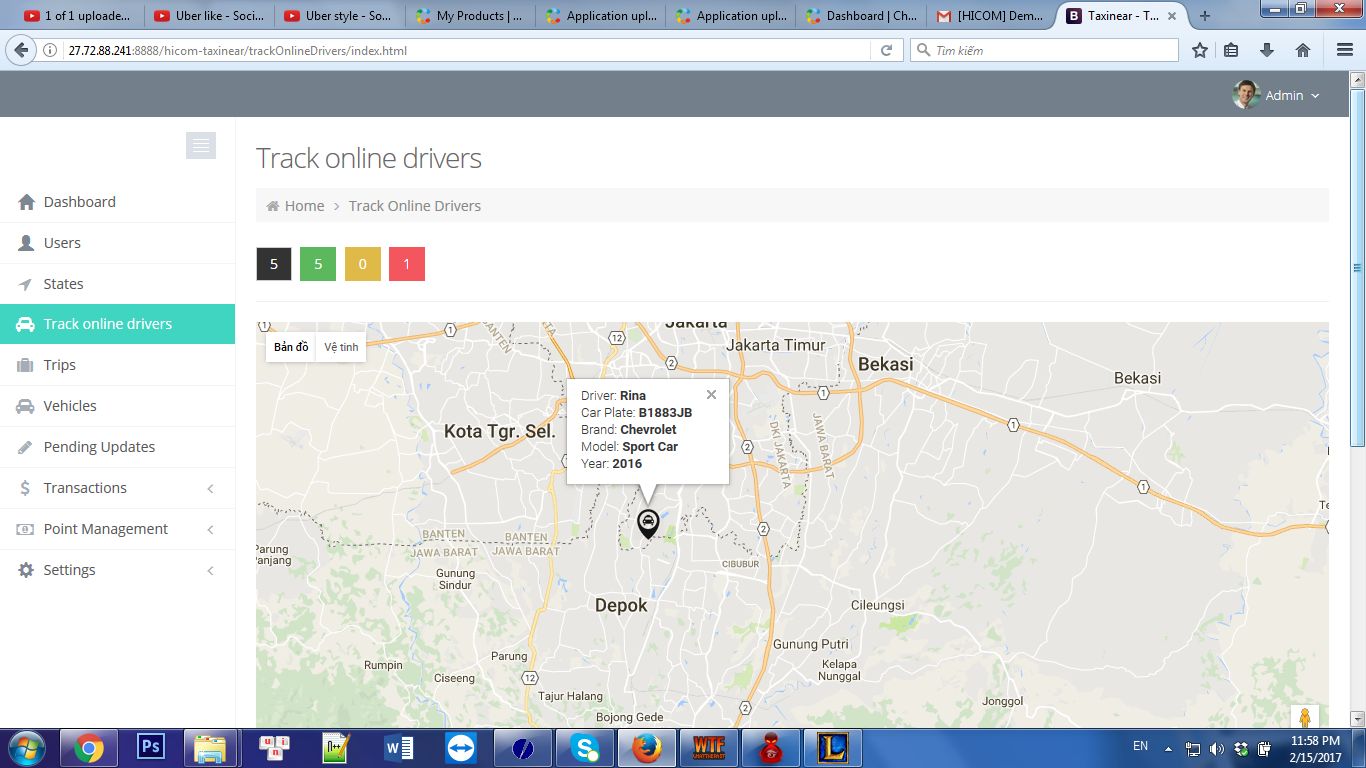
Task: Open Microsoft Word from the taskbar
Action: pos(399,747)
